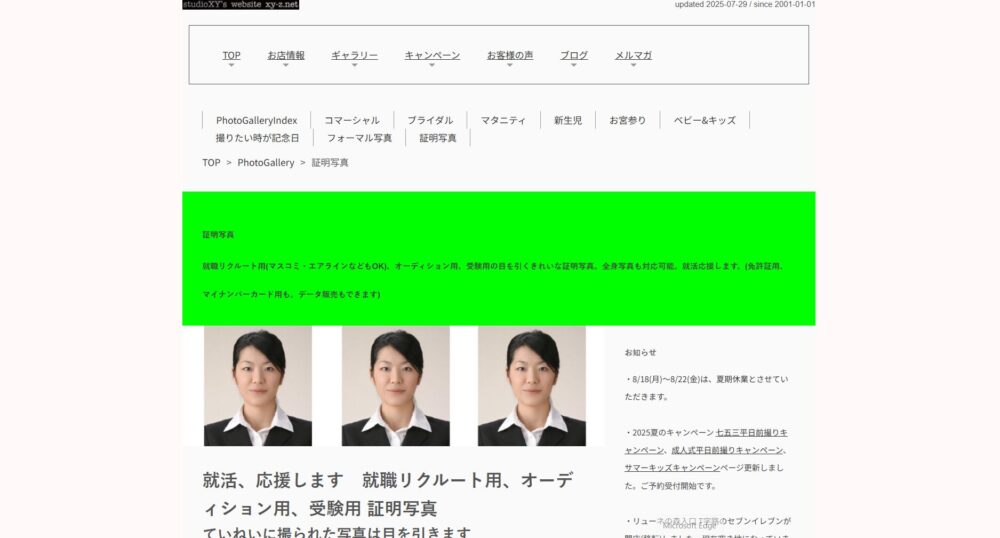Click the leftmost ID portrait photo
The width and height of the screenshot is (1000, 538).
tap(258, 386)
